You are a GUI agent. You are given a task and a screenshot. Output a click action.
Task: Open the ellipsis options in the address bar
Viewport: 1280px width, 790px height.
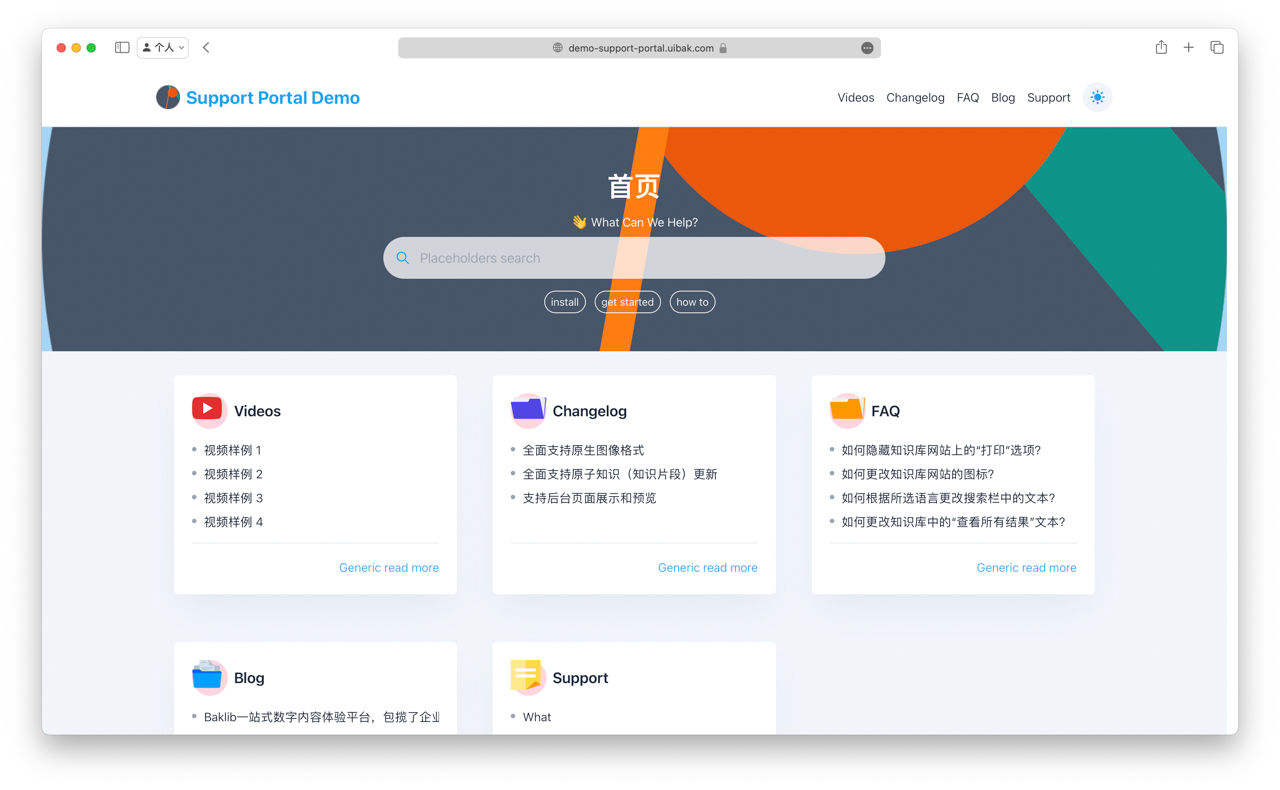(x=868, y=47)
